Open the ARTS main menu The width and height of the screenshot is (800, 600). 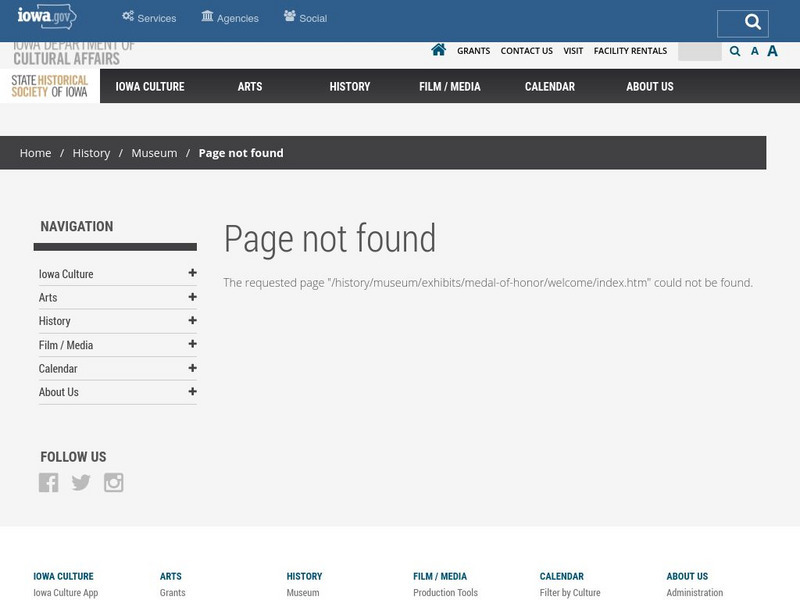(x=250, y=87)
